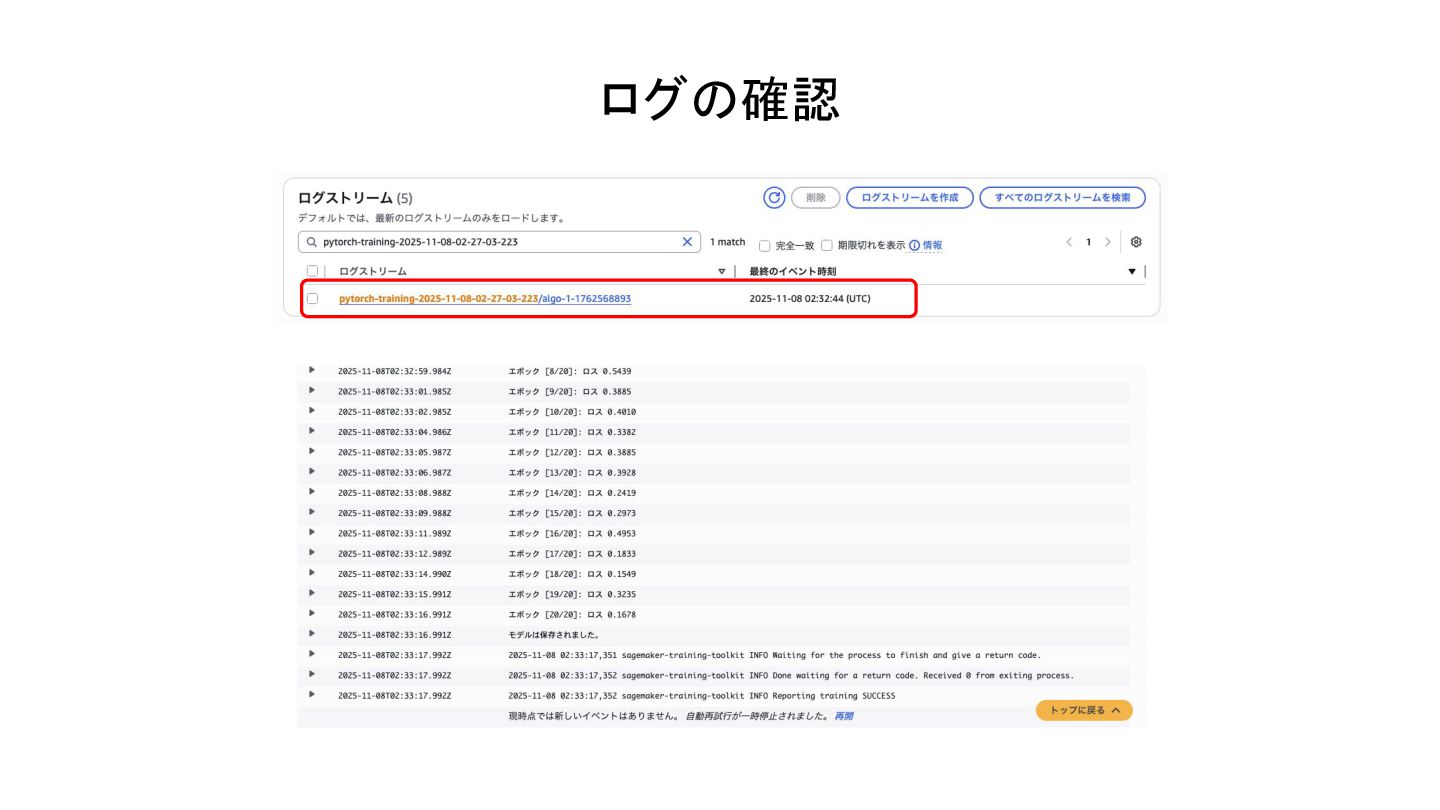Viewport: 1440px width, 810px height.
Task: Toggle the 期限切れを表示 checkbox
Action: click(827, 245)
